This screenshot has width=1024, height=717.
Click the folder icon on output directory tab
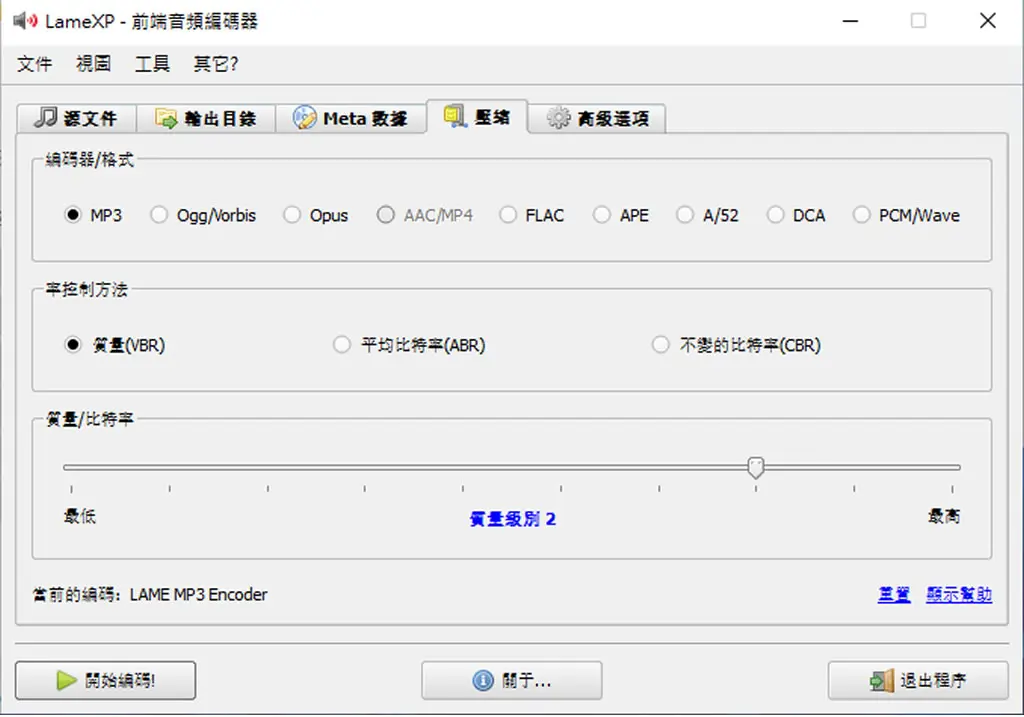(166, 118)
